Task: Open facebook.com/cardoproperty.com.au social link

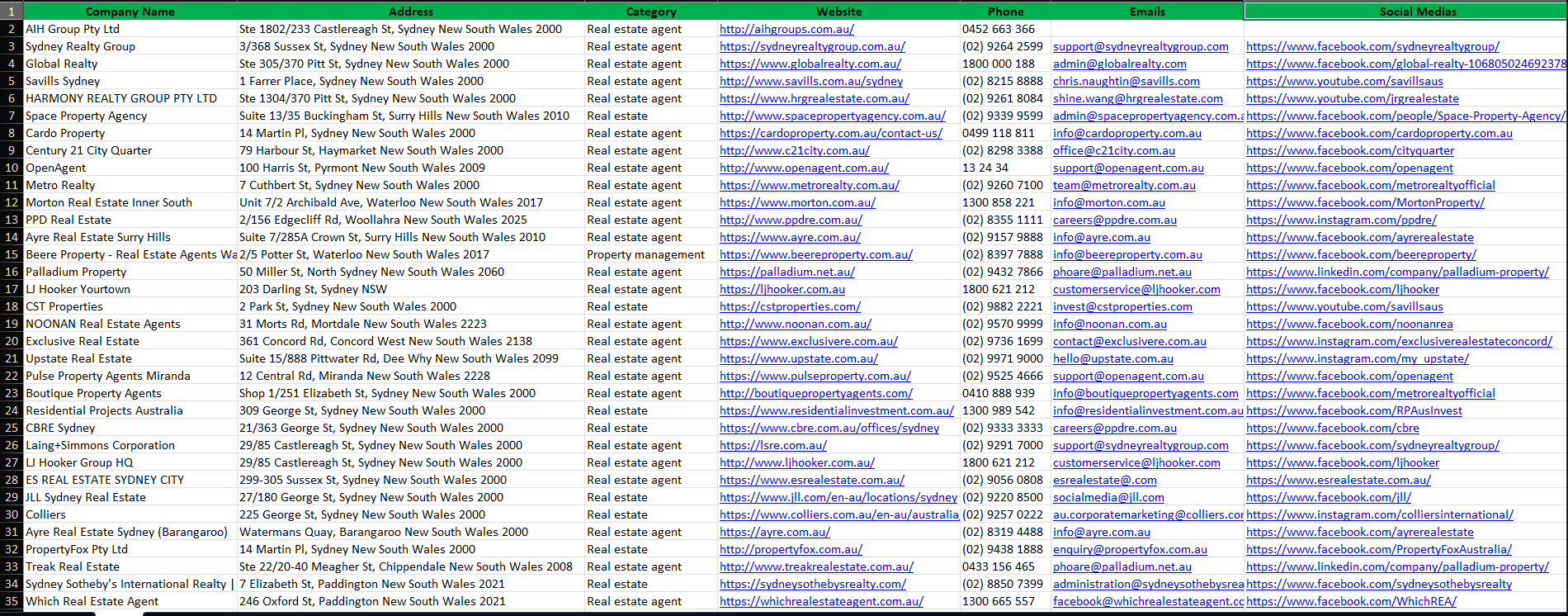Action: 1379,133
